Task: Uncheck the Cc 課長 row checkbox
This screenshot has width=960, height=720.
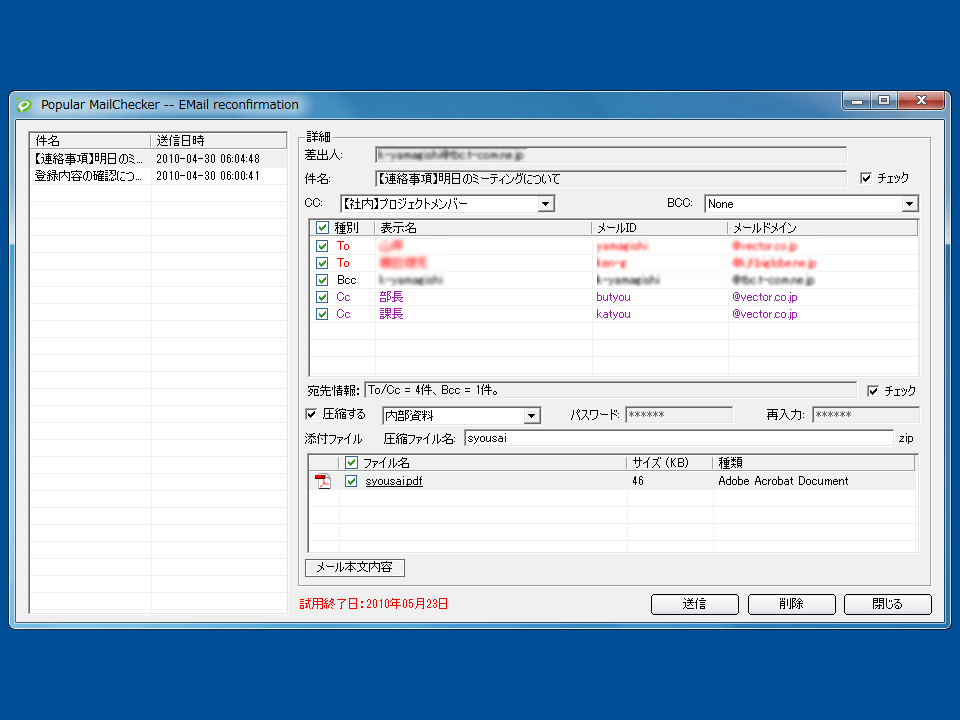Action: click(322, 314)
